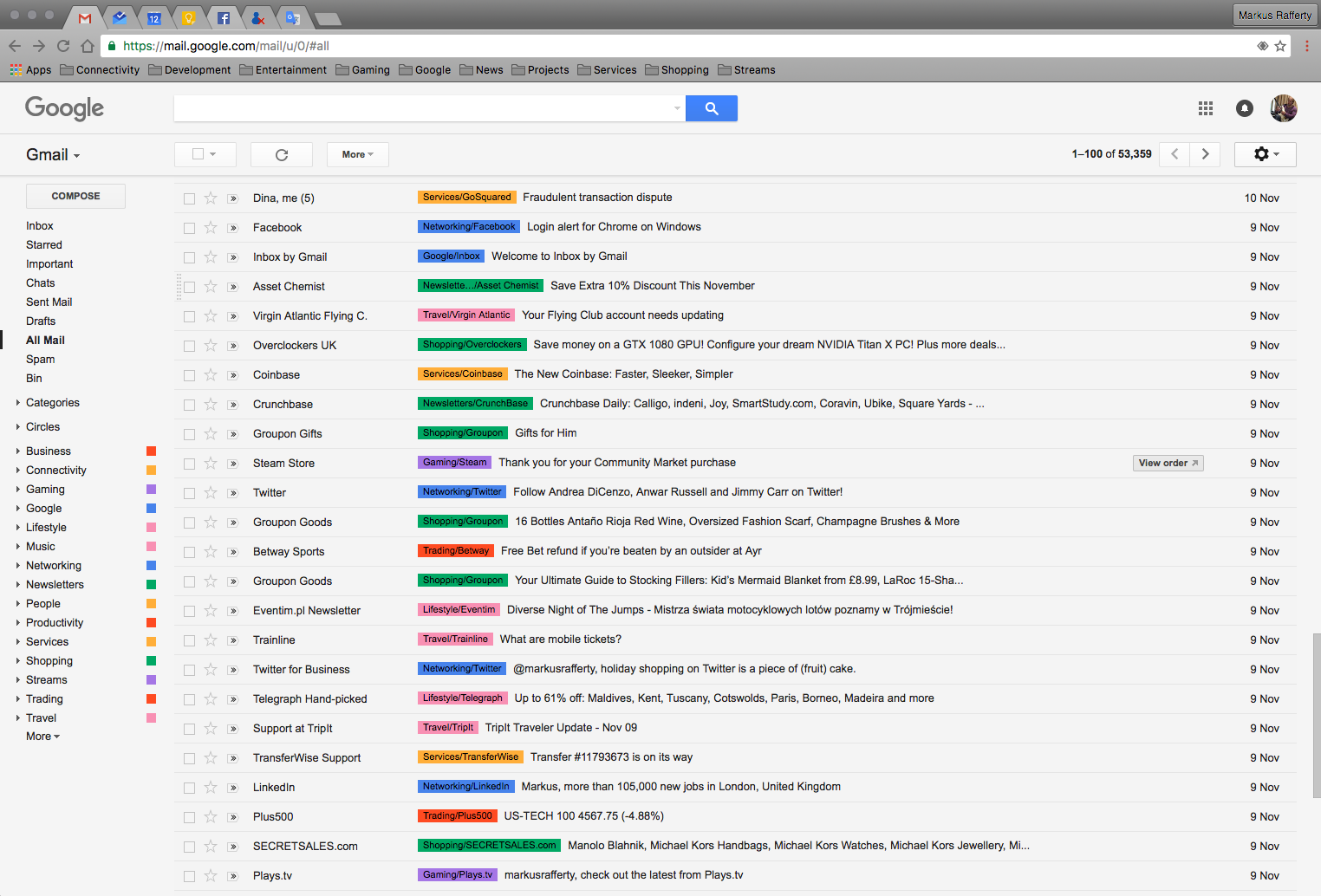Open the Apps bookmarks shortcut

30,70
